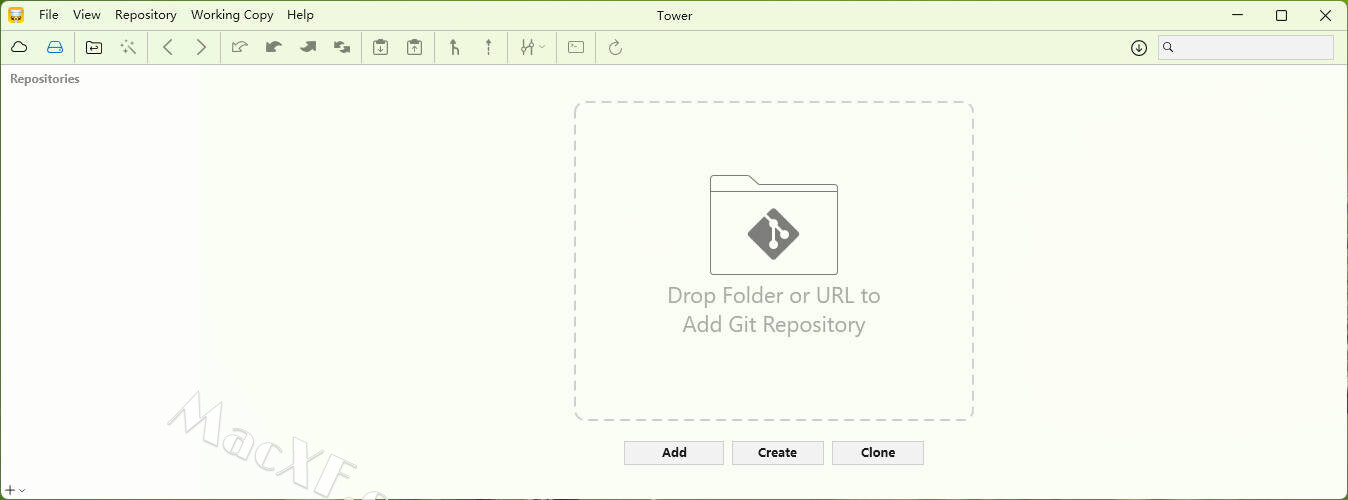This screenshot has width=1348, height=500.
Task: Click the Apply Stash clipboard icon
Action: coord(414,47)
